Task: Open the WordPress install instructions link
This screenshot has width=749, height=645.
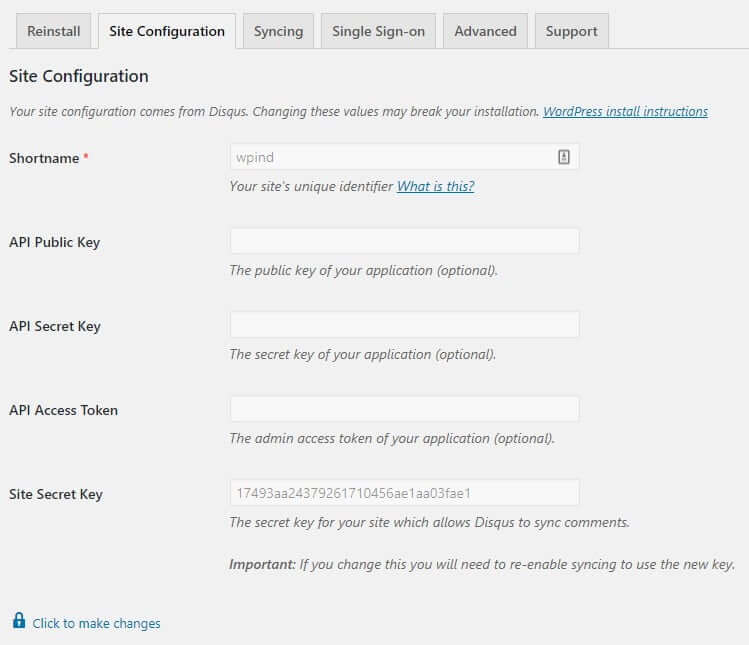Action: click(x=625, y=111)
